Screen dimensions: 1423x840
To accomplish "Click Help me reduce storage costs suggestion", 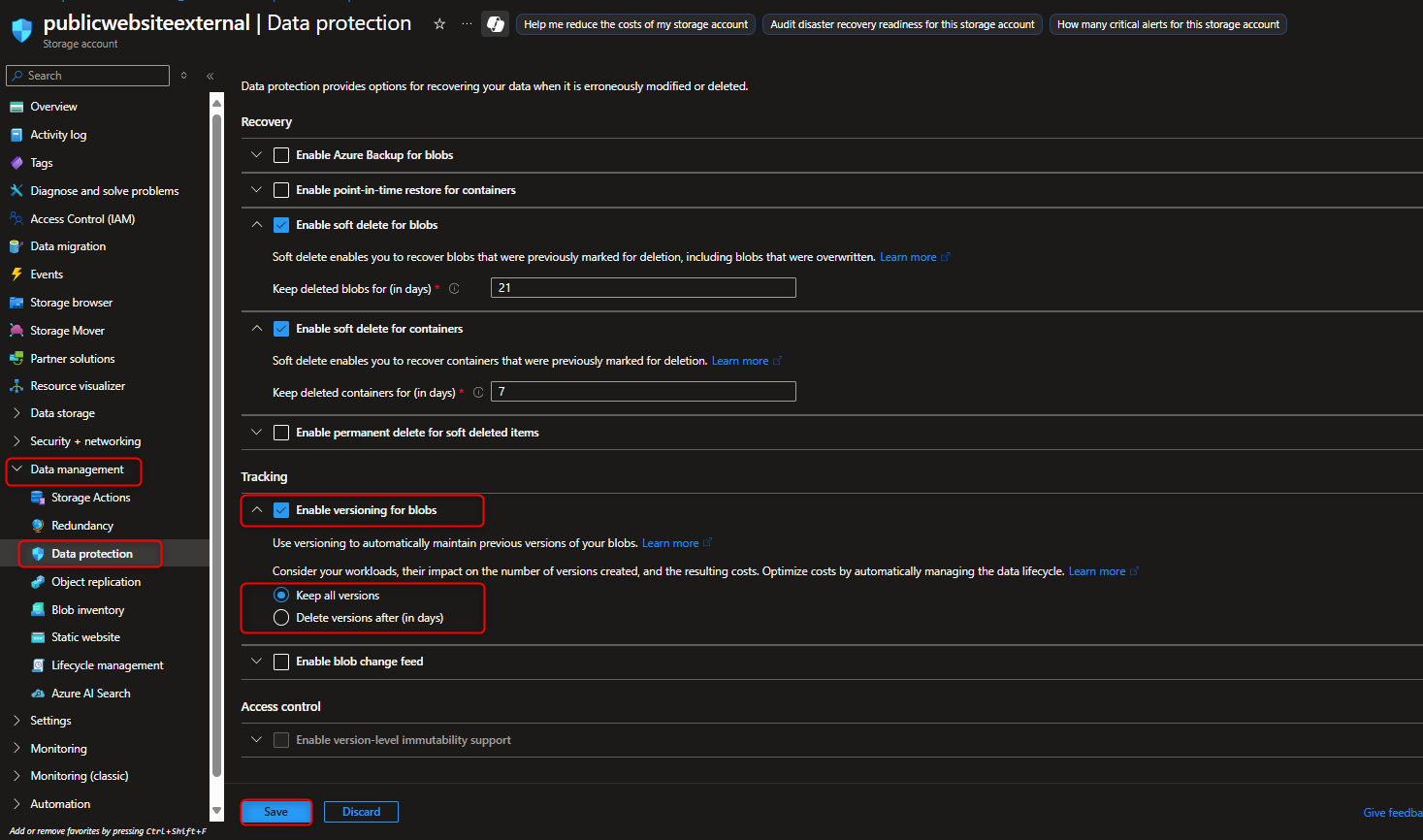I will (636, 24).
